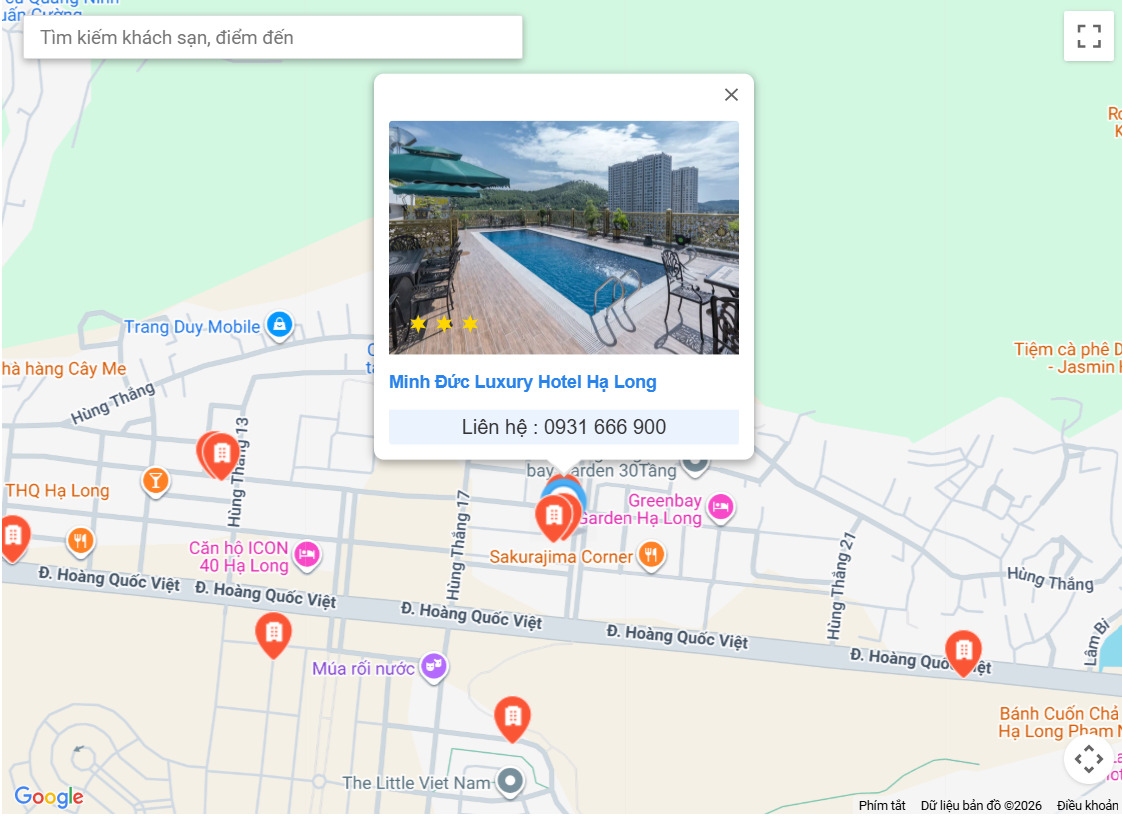Click the orange cocktail bar marker
The width and height of the screenshot is (1122, 817).
click(155, 481)
